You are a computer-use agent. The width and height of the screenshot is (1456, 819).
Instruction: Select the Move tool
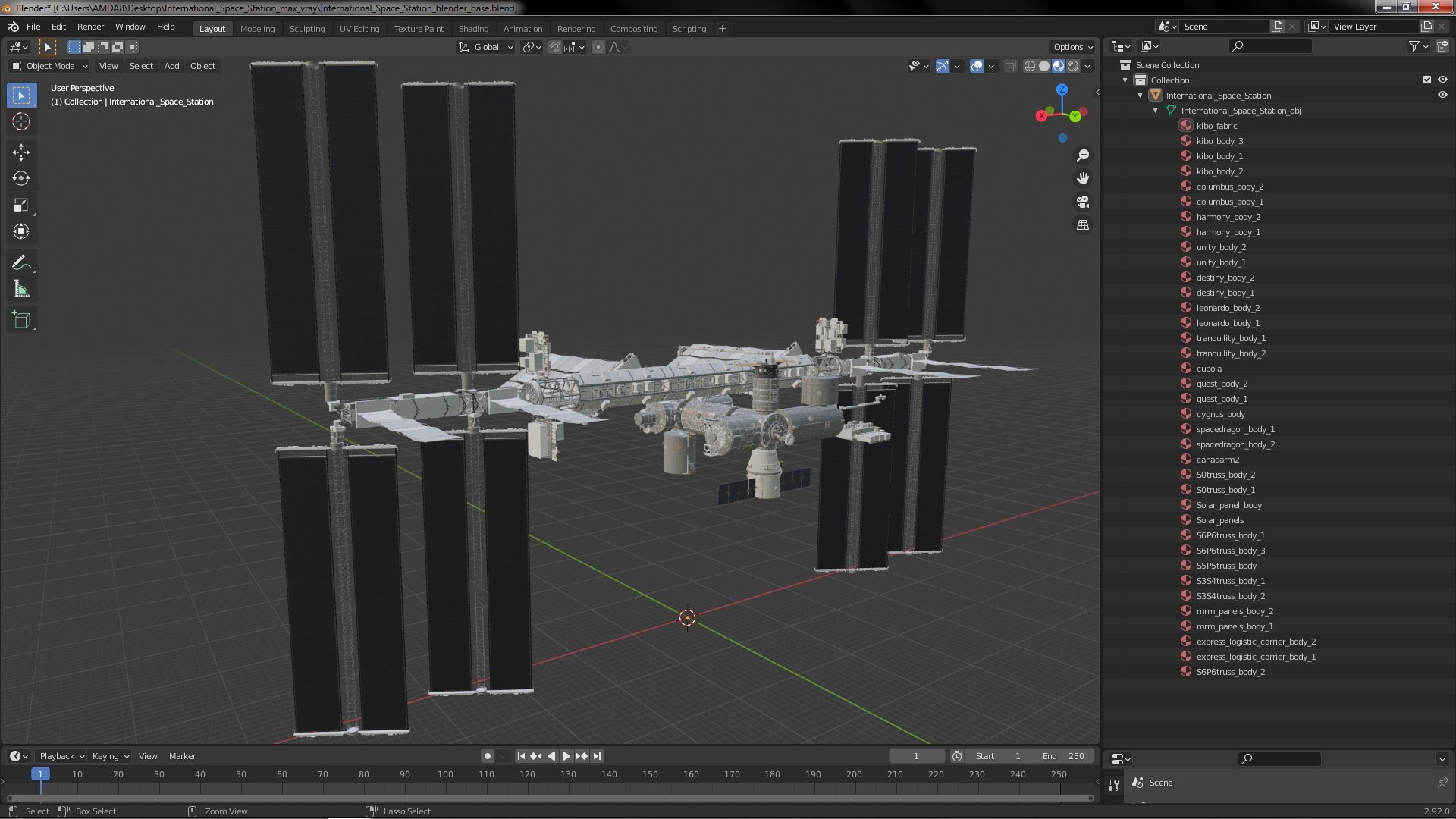pos(21,152)
